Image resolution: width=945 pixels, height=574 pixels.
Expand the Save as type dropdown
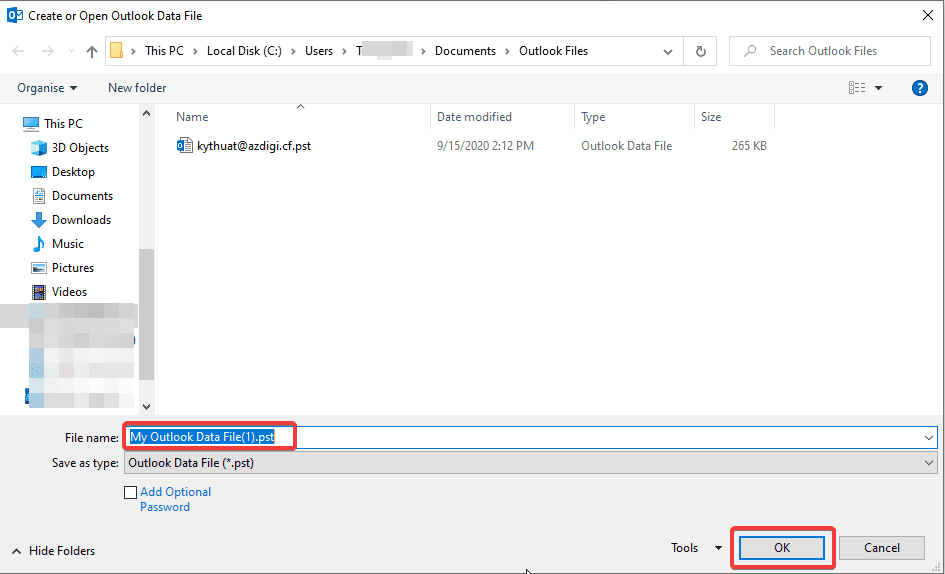pyautogui.click(x=929, y=463)
